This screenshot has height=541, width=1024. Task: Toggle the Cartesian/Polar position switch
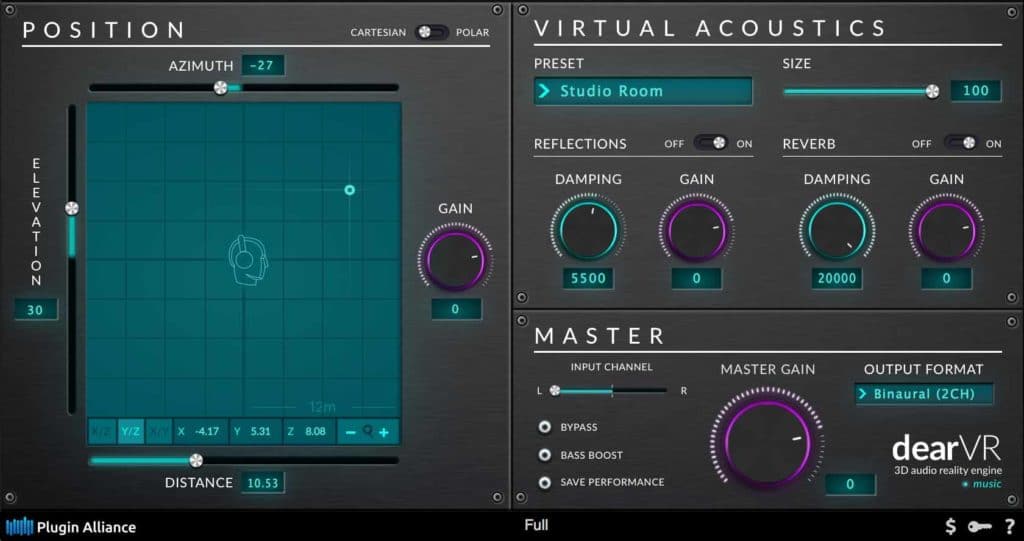point(432,32)
